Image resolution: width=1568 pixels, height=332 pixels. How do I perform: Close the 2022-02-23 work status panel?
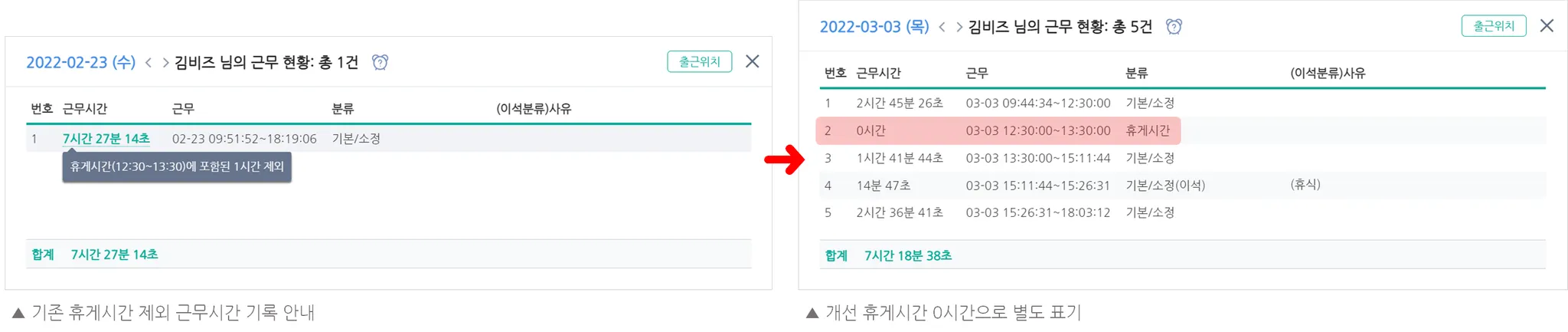(753, 61)
